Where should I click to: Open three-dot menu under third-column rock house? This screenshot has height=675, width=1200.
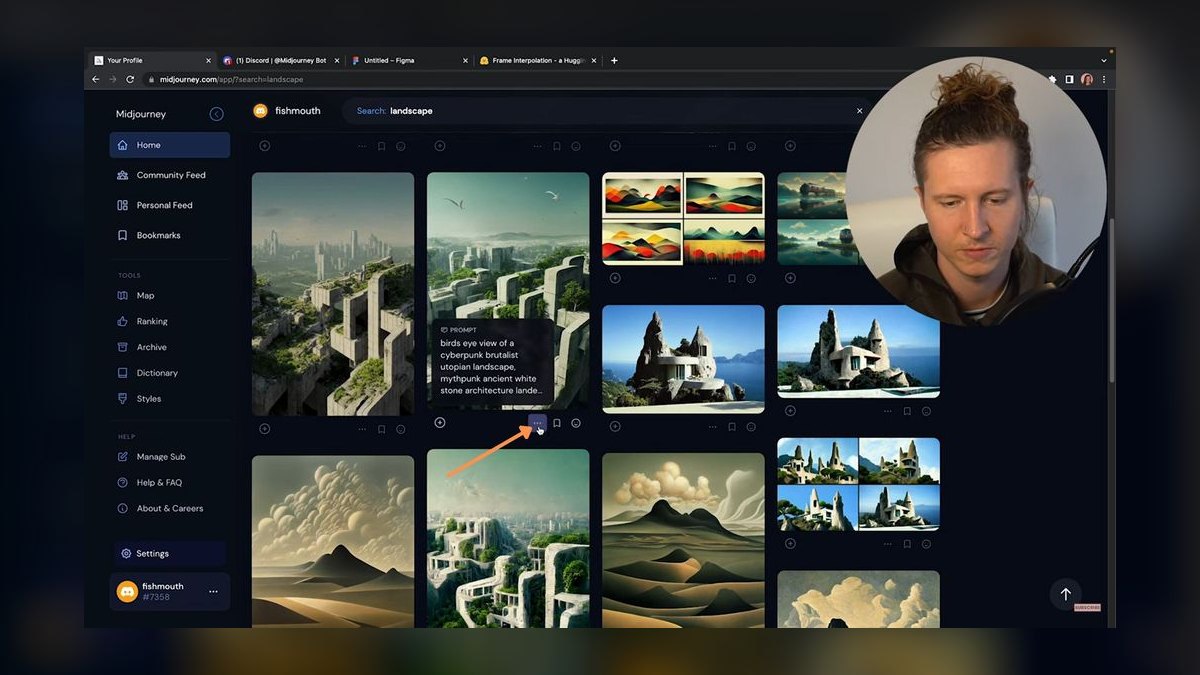coord(713,426)
